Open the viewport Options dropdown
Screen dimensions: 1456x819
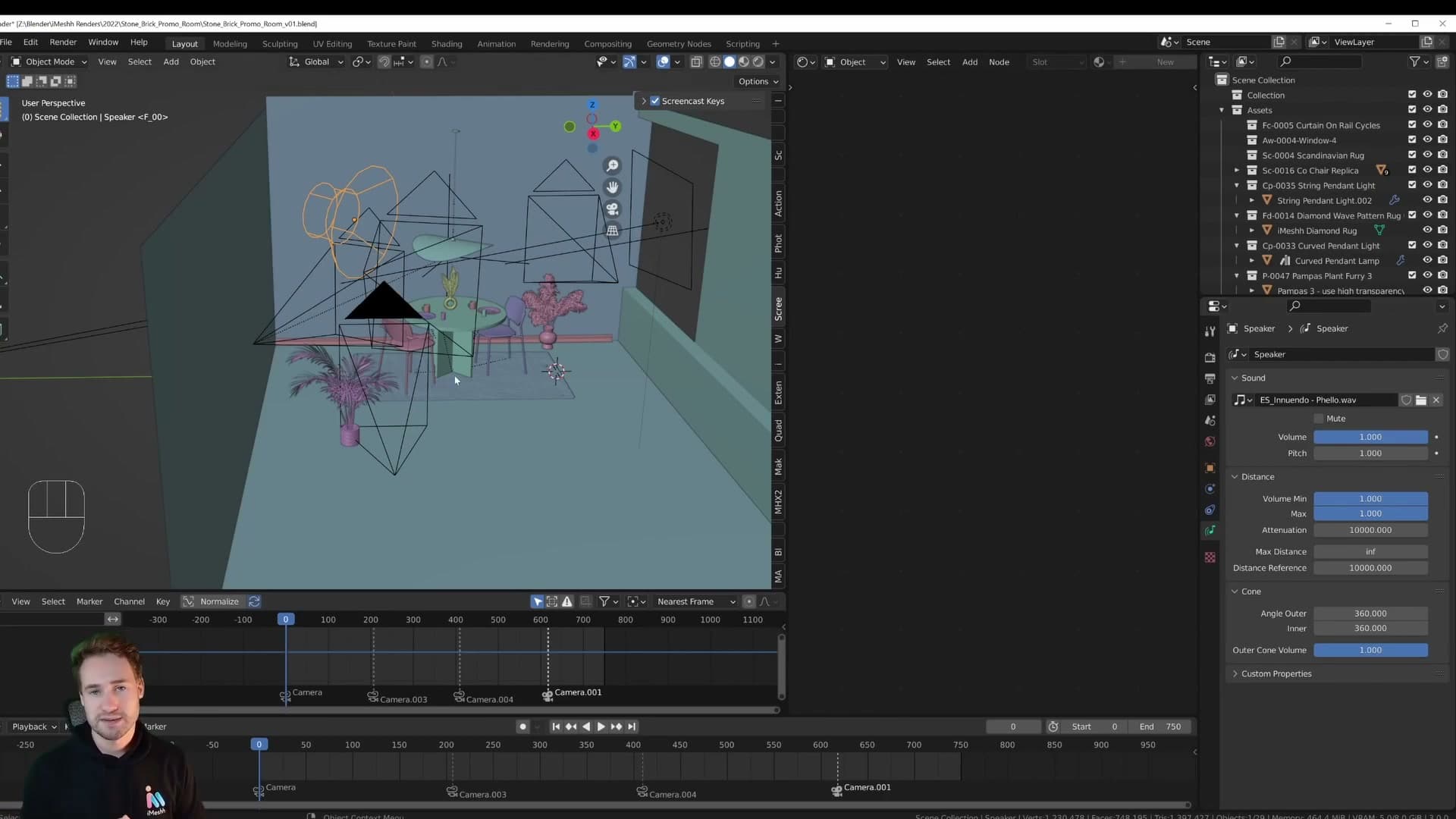758,81
